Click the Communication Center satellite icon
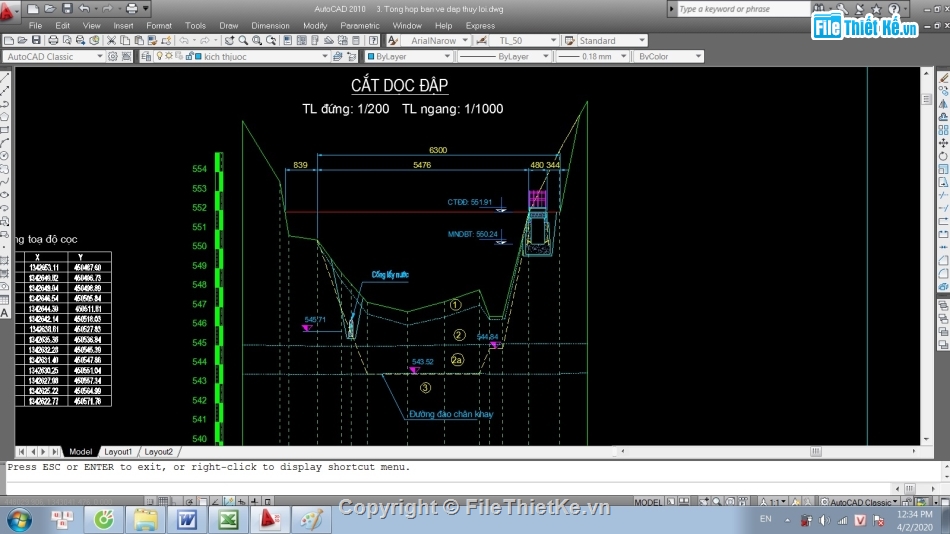Screen dimensions: 950x534 coord(860,8)
